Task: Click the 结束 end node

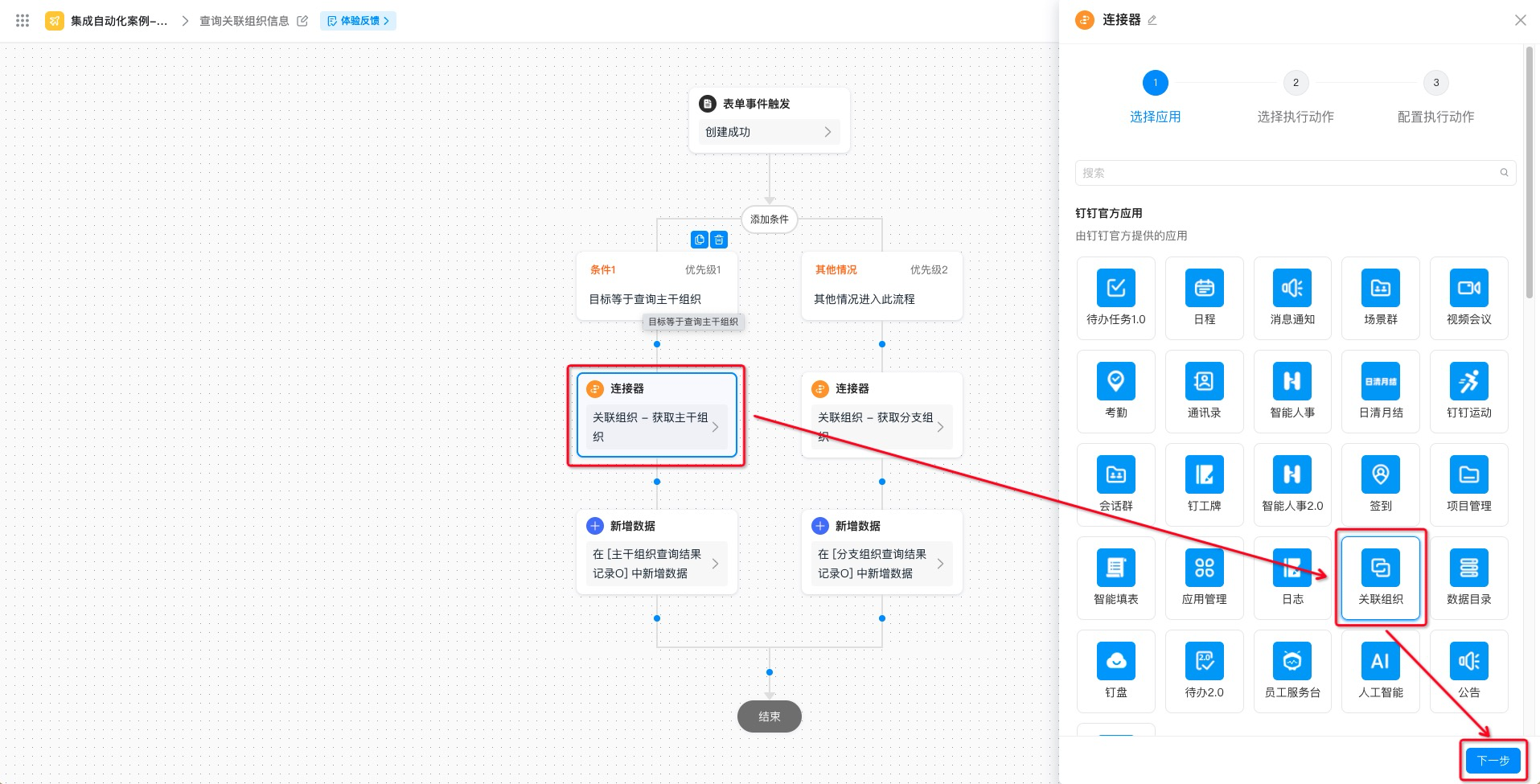Action: 770,716
